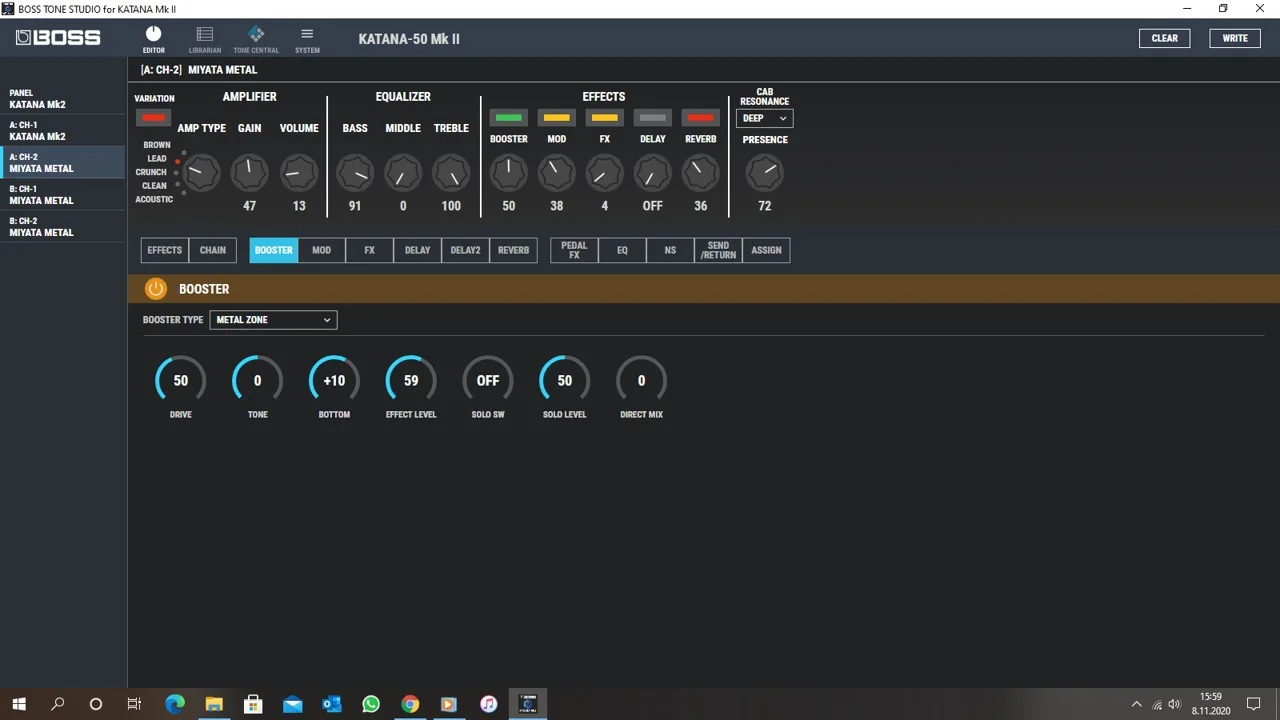Select the PANEL KATANA Mk2 preset
1280x720 pixels.
[x=64, y=99]
